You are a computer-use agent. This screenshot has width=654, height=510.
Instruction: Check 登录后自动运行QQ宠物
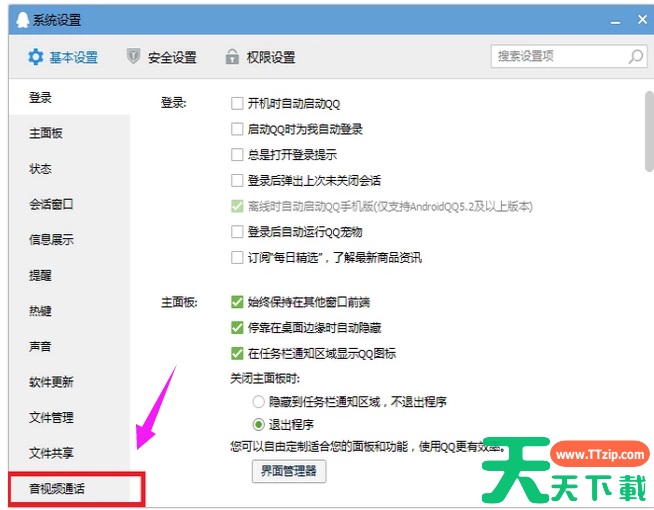point(237,231)
